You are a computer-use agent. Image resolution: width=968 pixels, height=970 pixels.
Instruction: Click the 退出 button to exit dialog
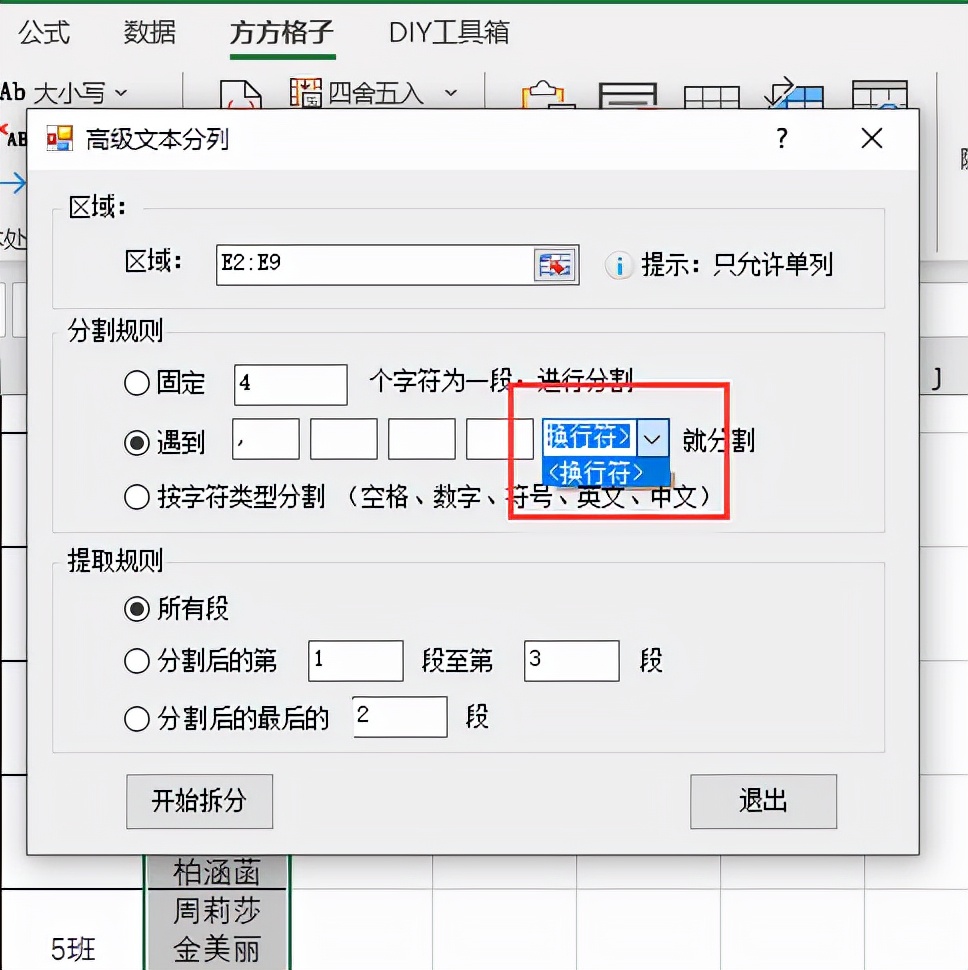(763, 801)
